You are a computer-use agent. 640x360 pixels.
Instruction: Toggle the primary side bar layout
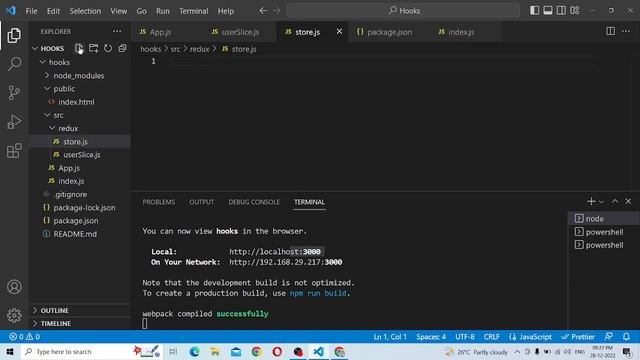534,11
